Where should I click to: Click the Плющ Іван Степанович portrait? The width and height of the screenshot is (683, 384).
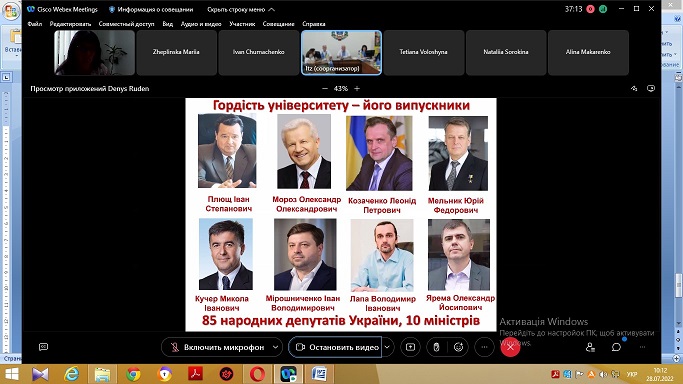coord(227,151)
